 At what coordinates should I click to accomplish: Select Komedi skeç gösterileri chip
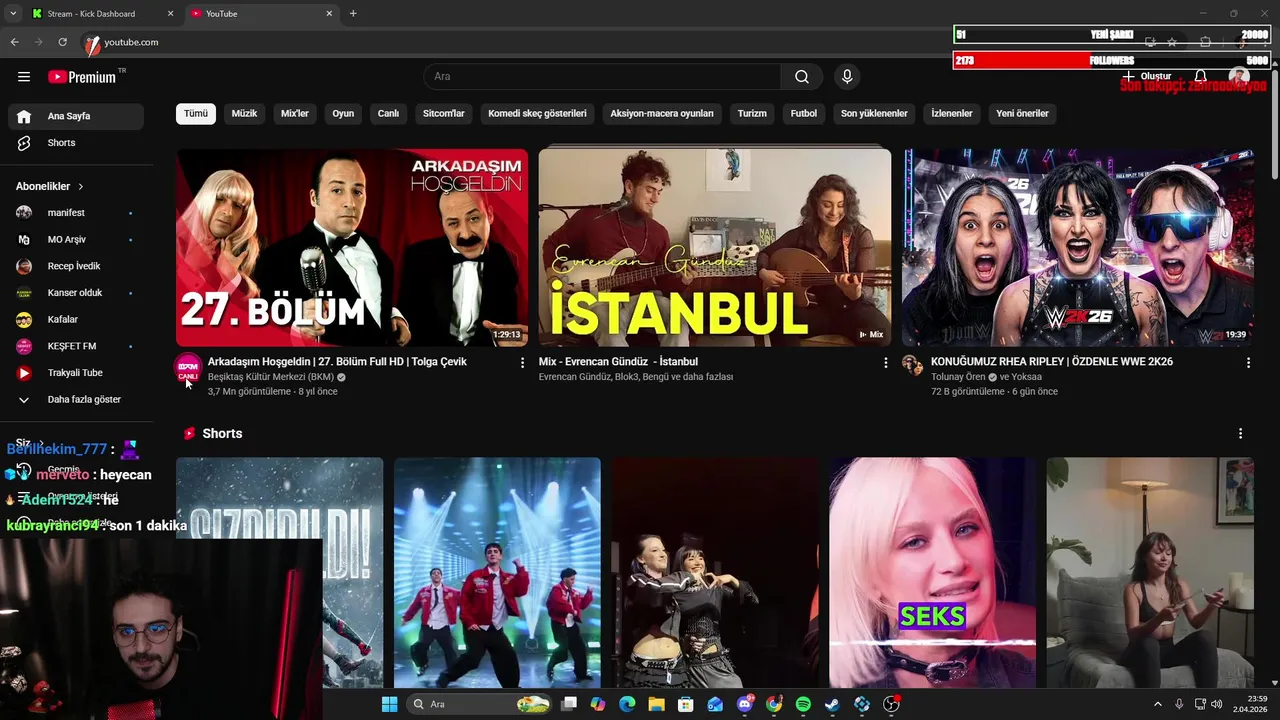click(x=537, y=114)
